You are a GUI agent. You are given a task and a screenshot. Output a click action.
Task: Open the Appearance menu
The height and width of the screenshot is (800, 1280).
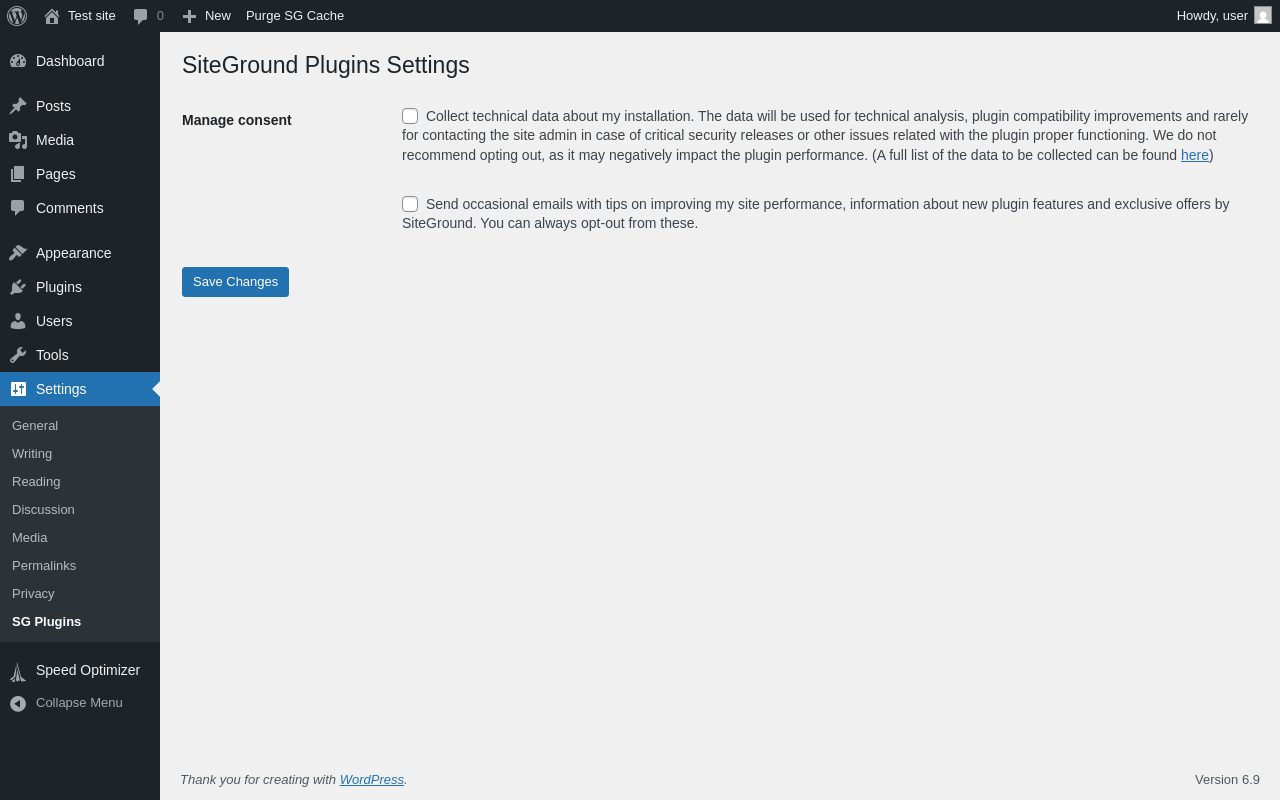pyautogui.click(x=73, y=253)
